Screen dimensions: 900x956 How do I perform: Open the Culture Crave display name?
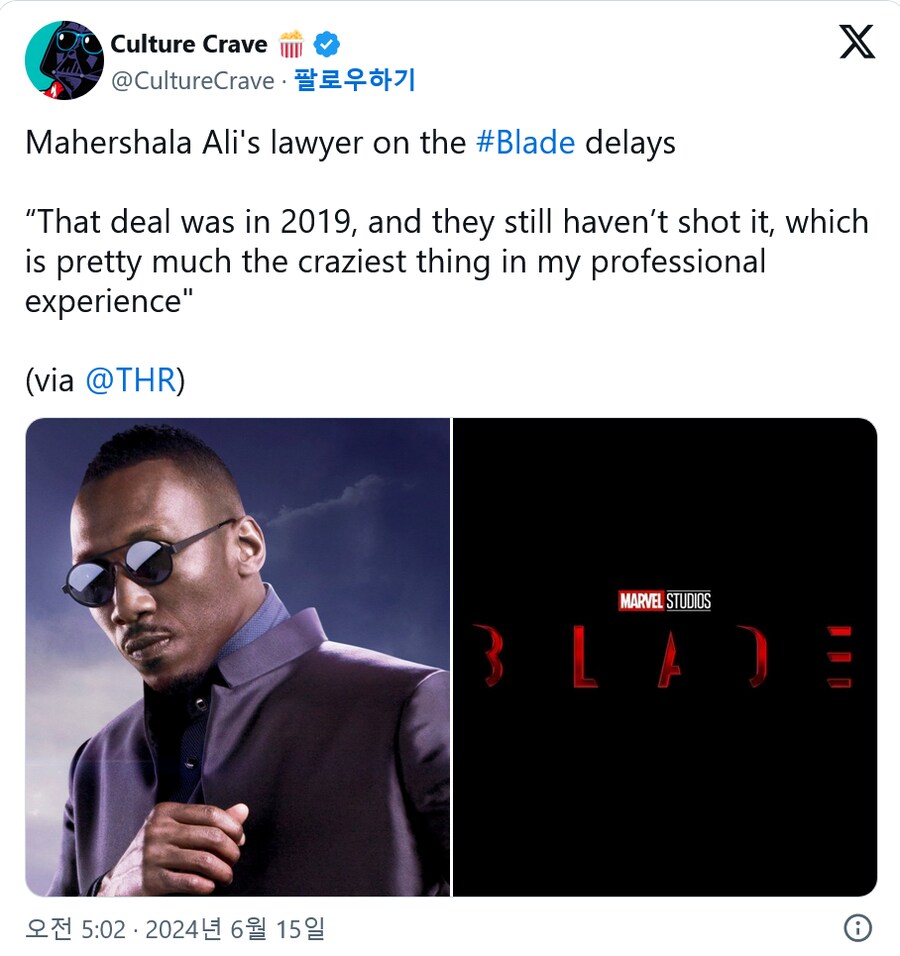189,44
